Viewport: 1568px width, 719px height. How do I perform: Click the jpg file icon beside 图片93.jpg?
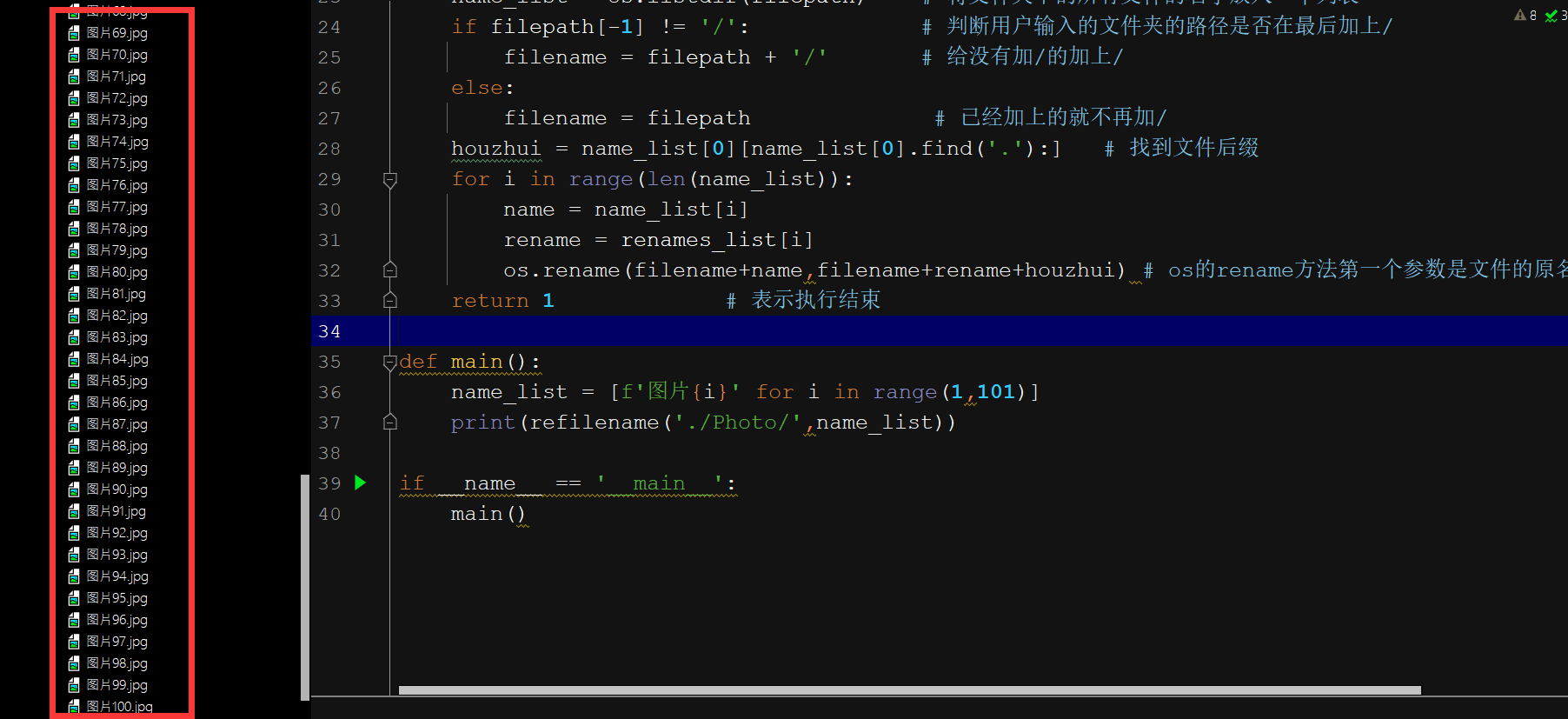click(x=74, y=555)
